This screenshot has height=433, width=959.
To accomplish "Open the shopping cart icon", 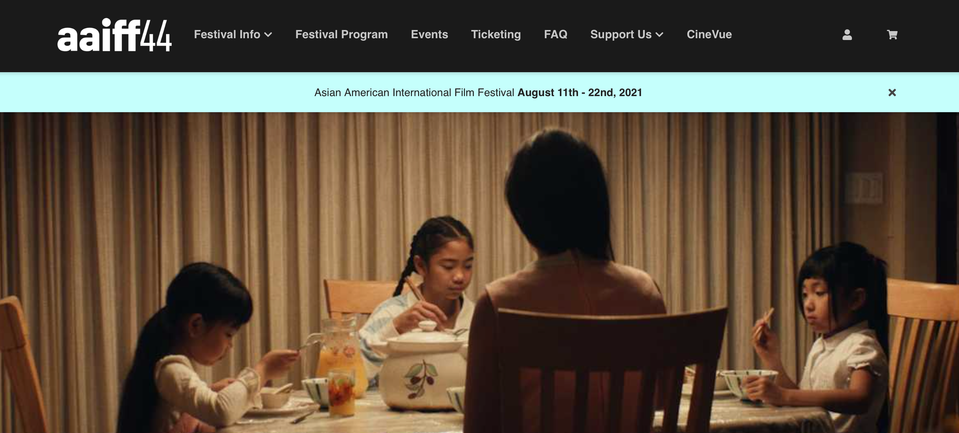I will 892,35.
